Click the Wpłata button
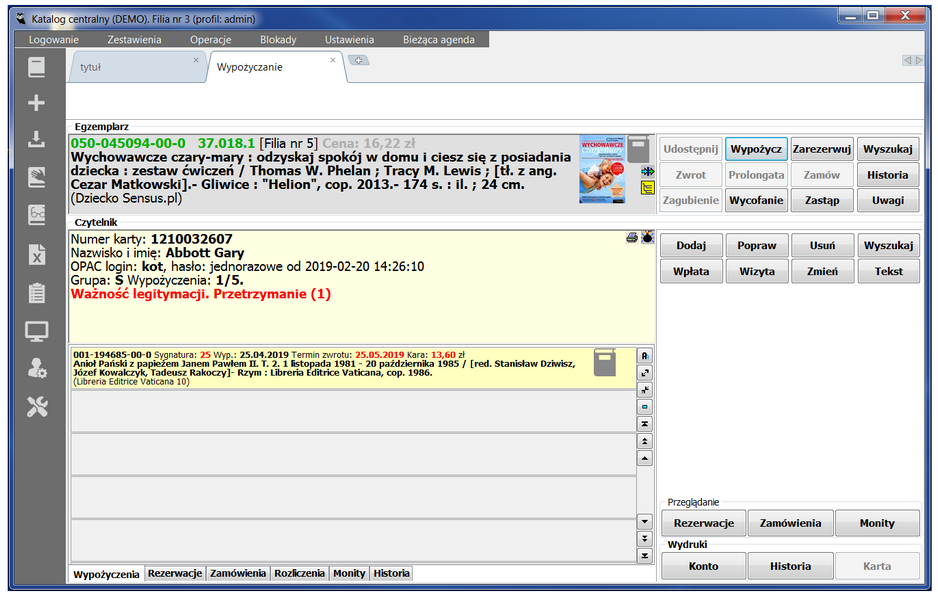 pos(691,271)
